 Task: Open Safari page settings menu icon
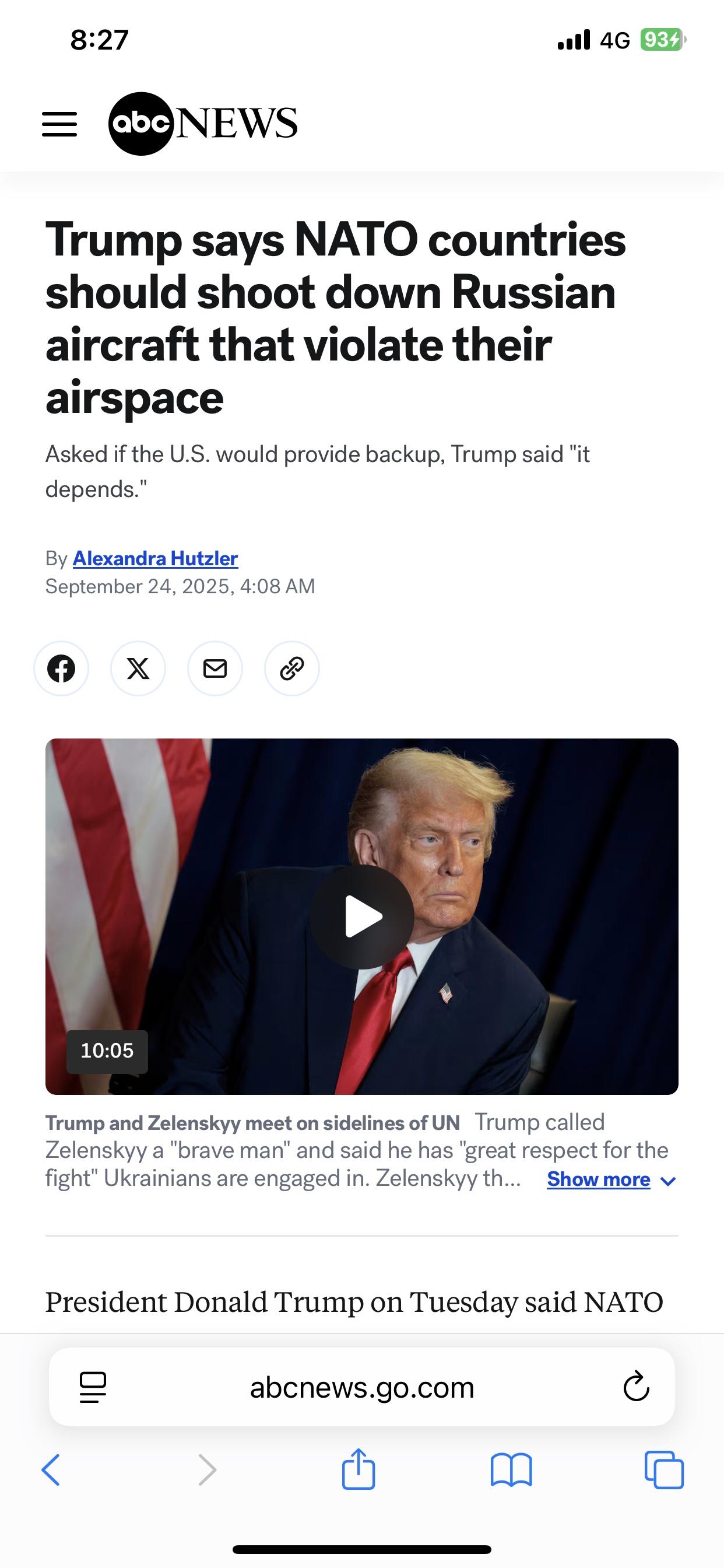[x=93, y=1387]
